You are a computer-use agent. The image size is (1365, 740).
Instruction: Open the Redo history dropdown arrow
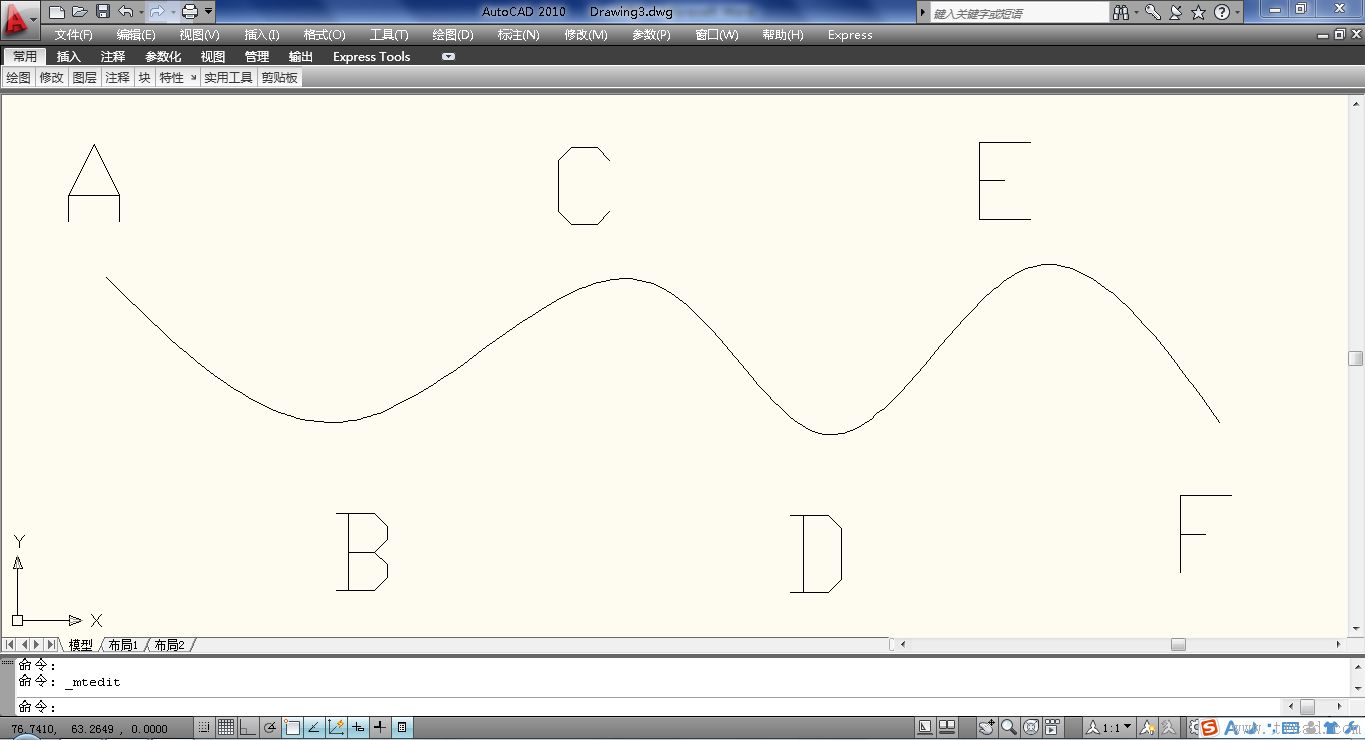(x=173, y=12)
